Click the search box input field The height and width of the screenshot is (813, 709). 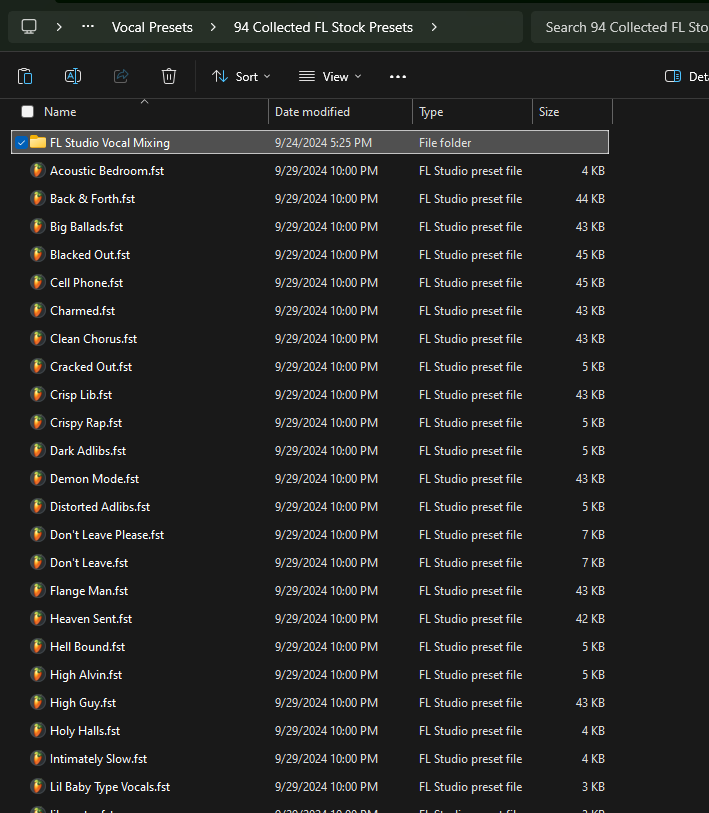tap(620, 27)
